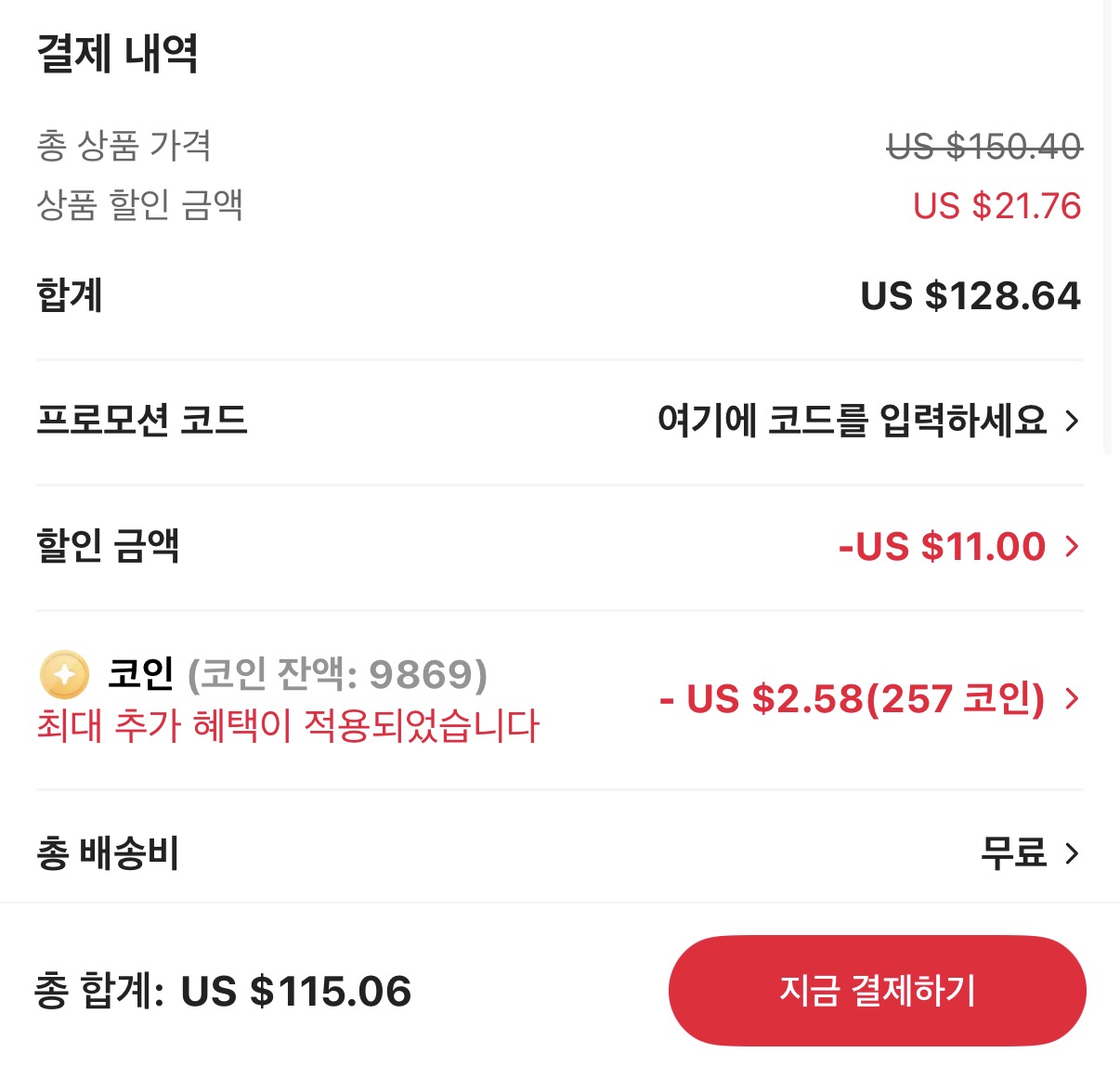Click 여기에 코드를 입력하세요 promo field

852,422
